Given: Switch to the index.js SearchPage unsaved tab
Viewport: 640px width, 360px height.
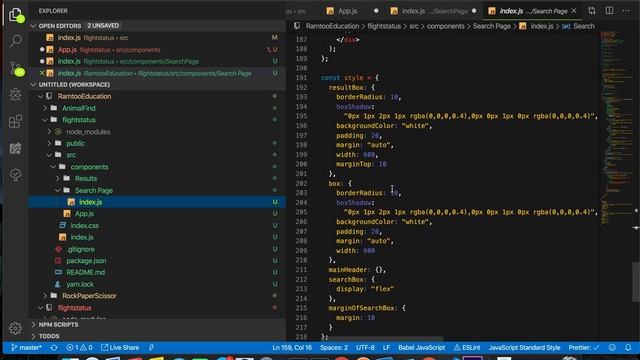Looking at the screenshot, I should click(433, 11).
